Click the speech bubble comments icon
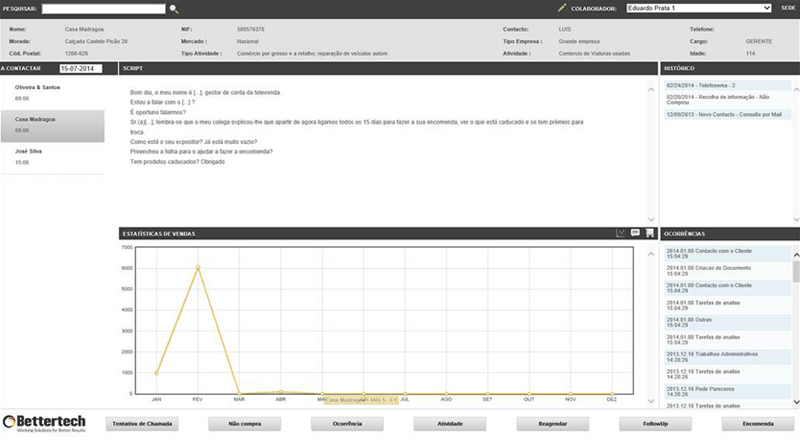 pos(635,233)
